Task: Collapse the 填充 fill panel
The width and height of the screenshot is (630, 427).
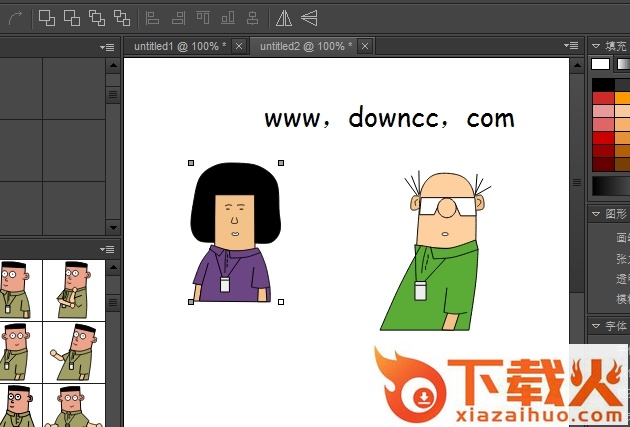Action: (596, 46)
